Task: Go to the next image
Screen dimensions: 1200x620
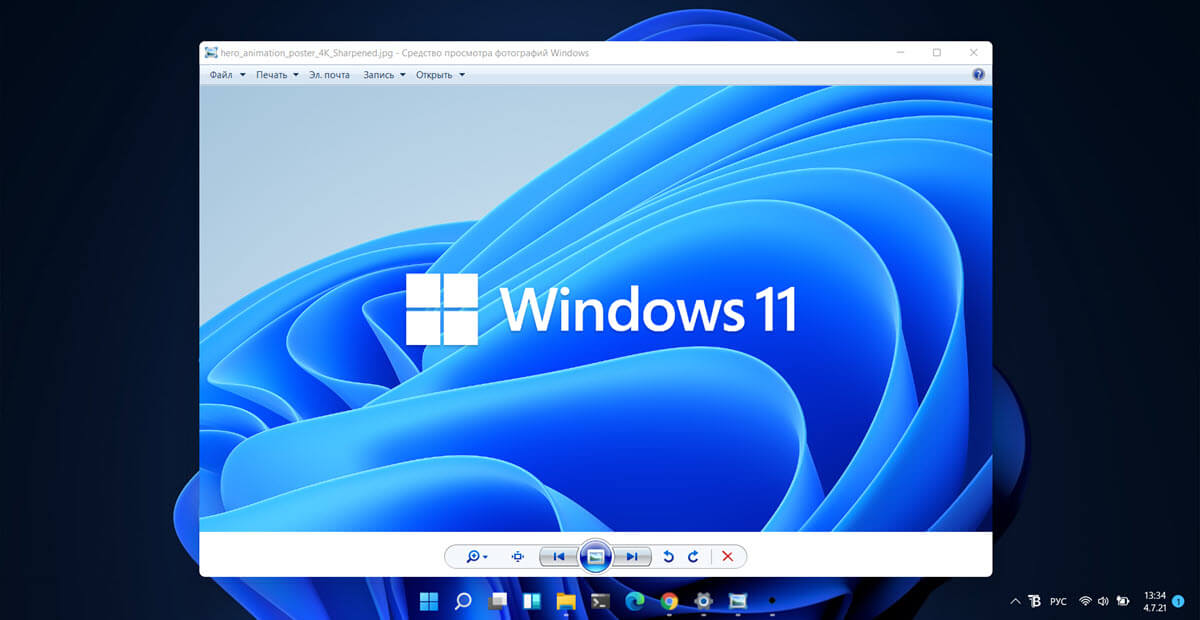Action: pos(632,557)
